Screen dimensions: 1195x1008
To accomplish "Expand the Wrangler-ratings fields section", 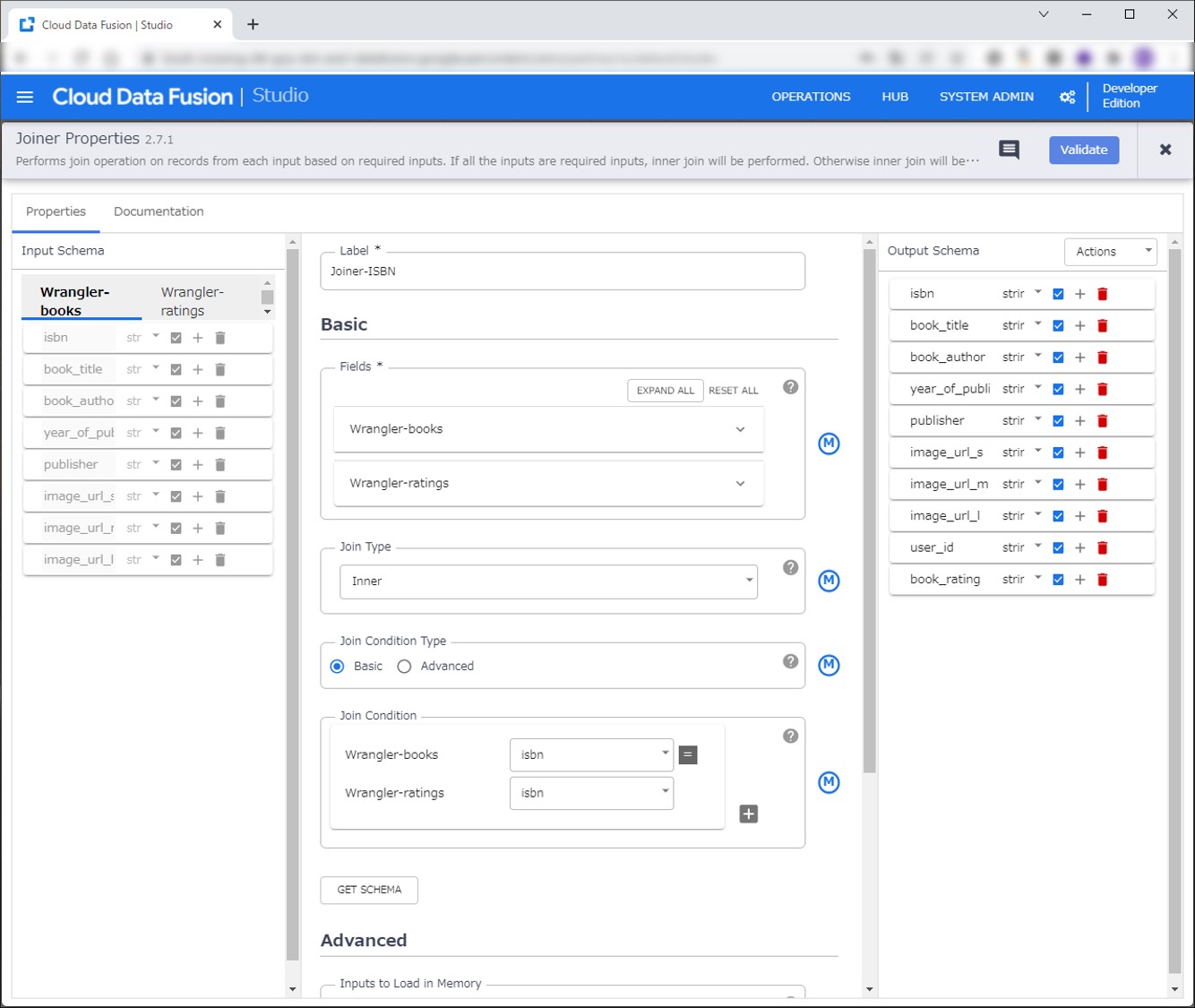I will click(548, 483).
